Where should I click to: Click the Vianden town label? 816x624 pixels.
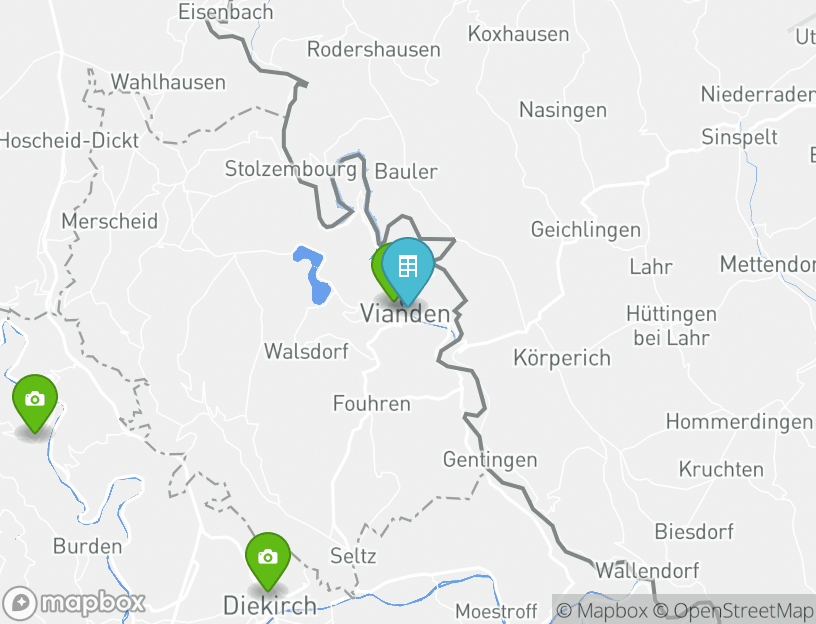coord(405,314)
